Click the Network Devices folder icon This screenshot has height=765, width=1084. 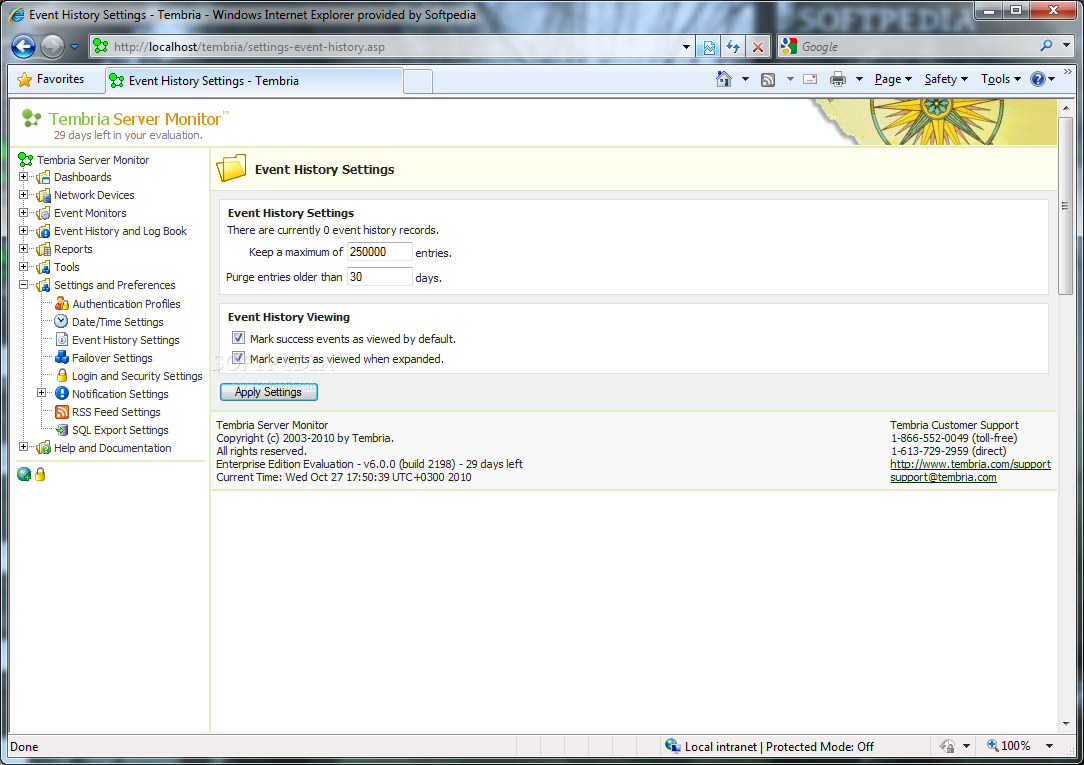(44, 196)
